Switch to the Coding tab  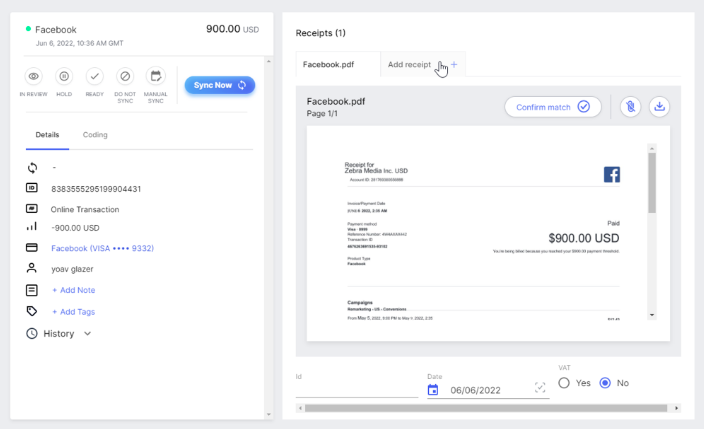95,135
